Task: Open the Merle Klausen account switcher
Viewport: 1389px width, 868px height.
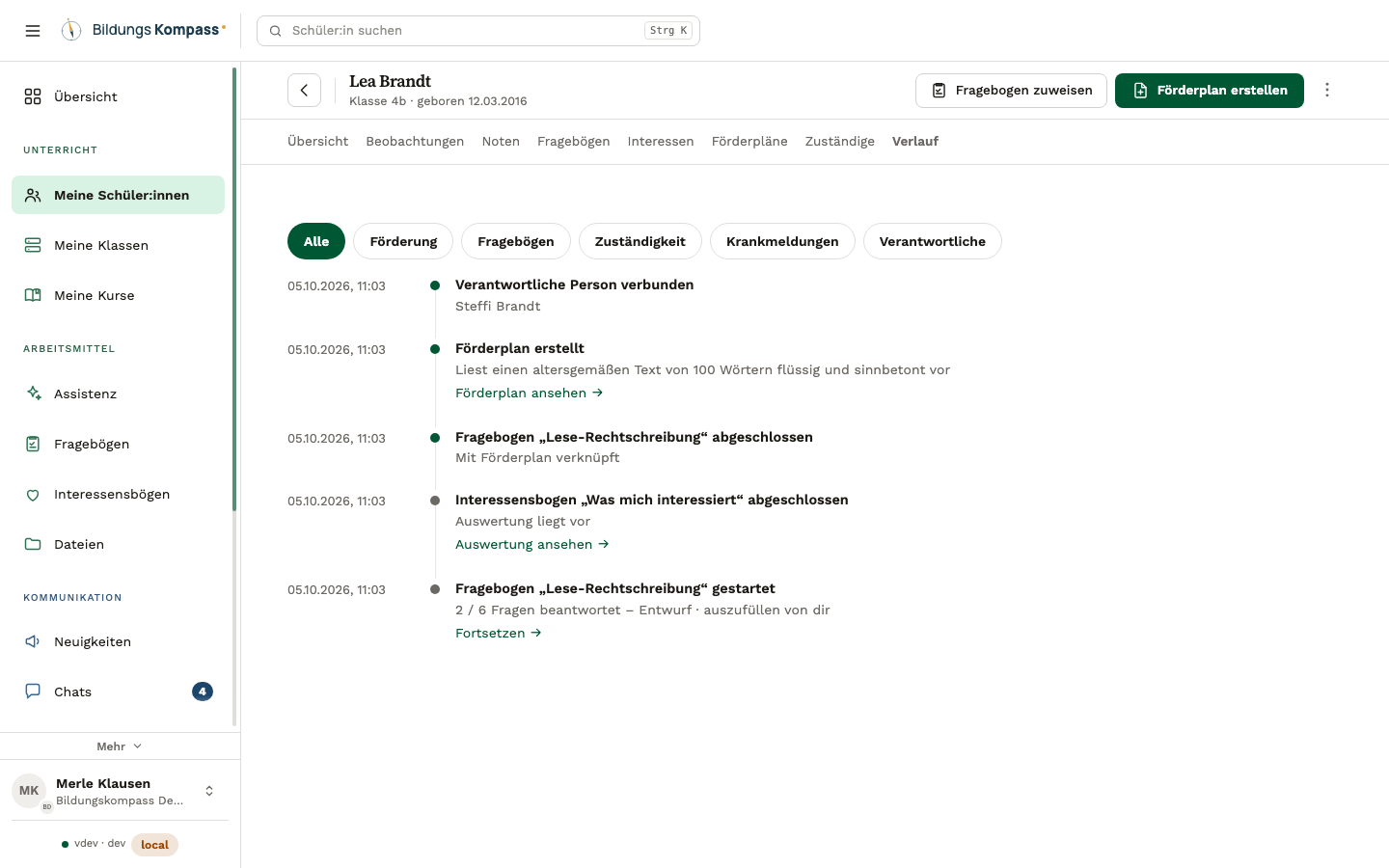Action: point(120,791)
